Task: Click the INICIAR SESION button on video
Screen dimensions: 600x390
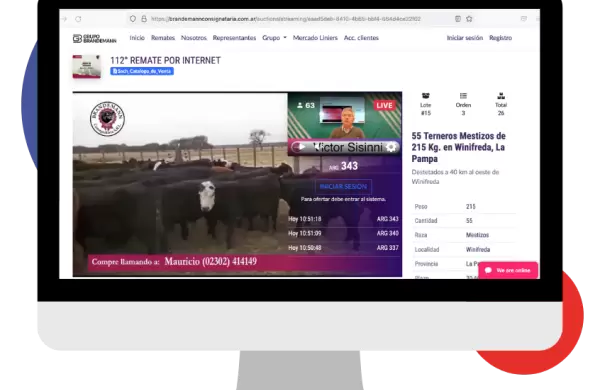Action: 343,187
